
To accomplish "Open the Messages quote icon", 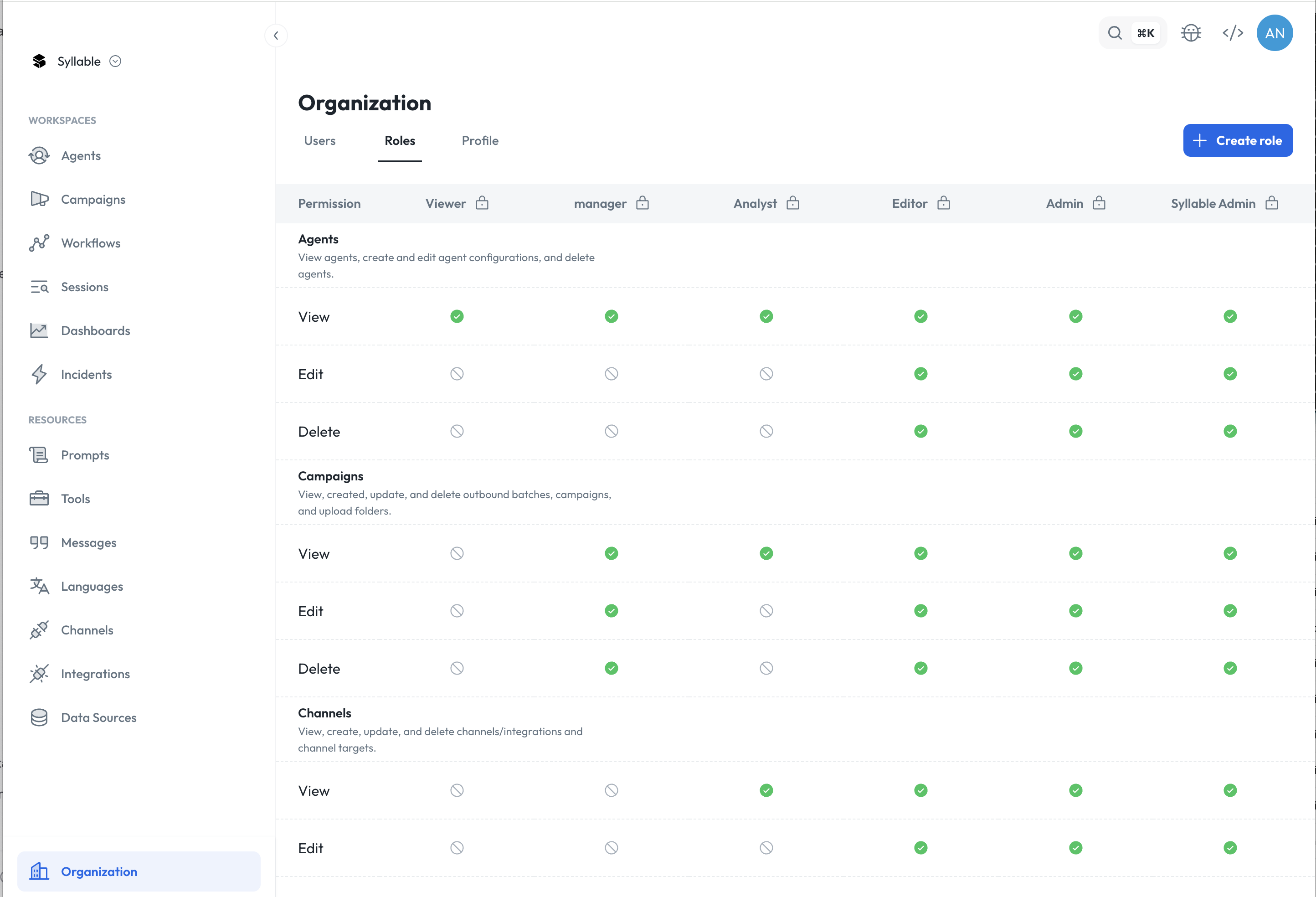I will click(39, 542).
